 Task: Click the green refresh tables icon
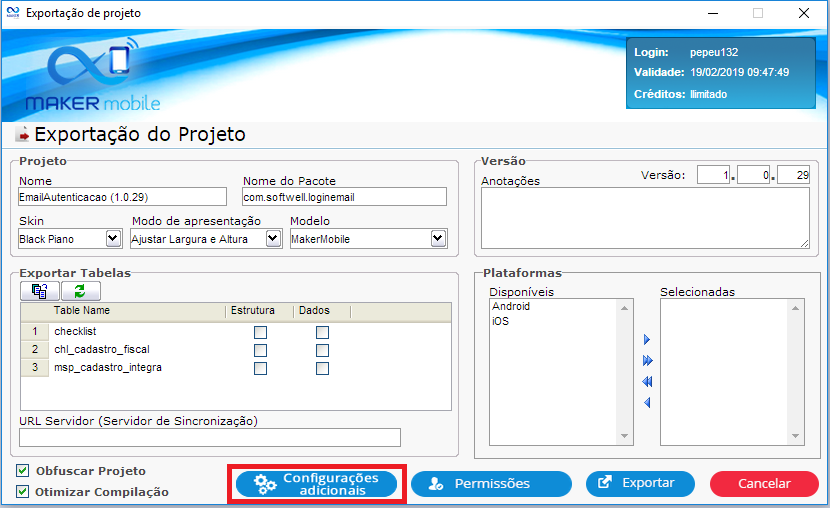[80, 291]
